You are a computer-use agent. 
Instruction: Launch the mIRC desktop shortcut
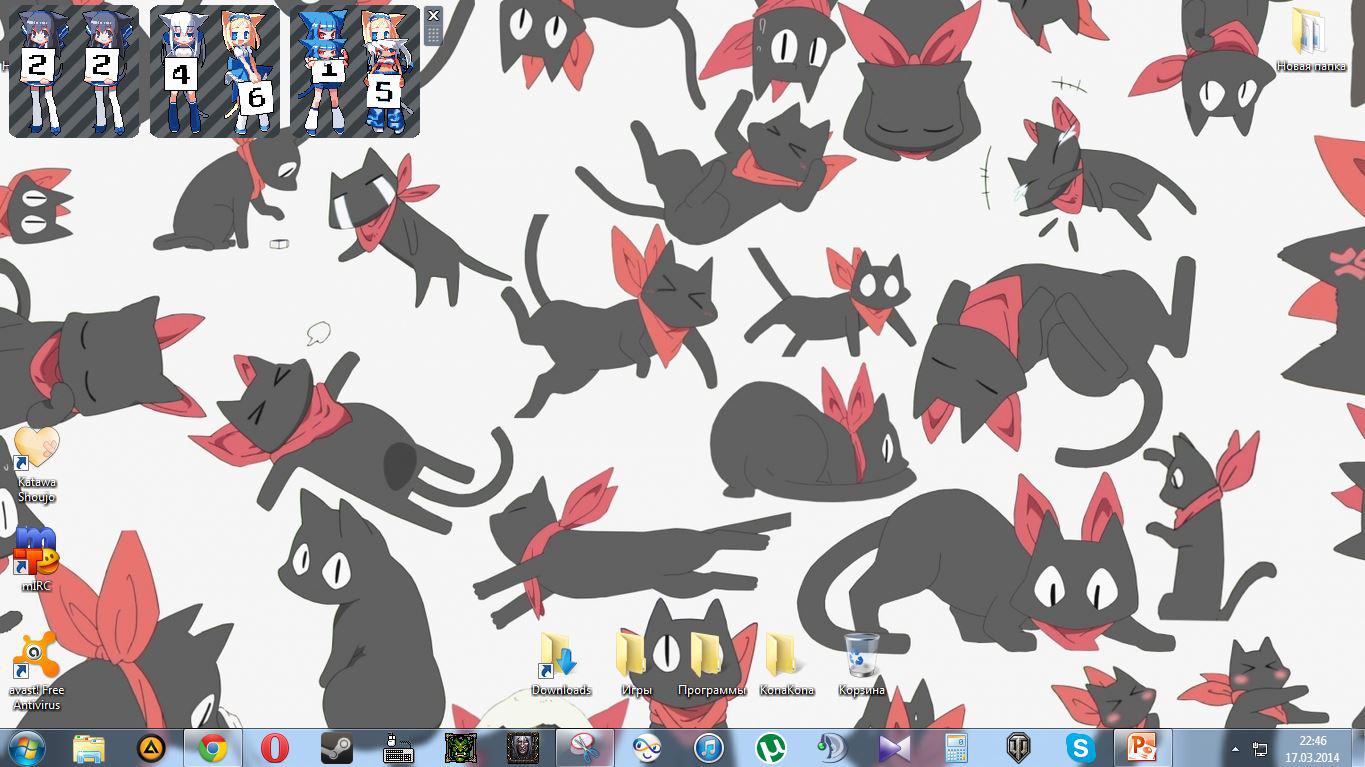(x=36, y=558)
